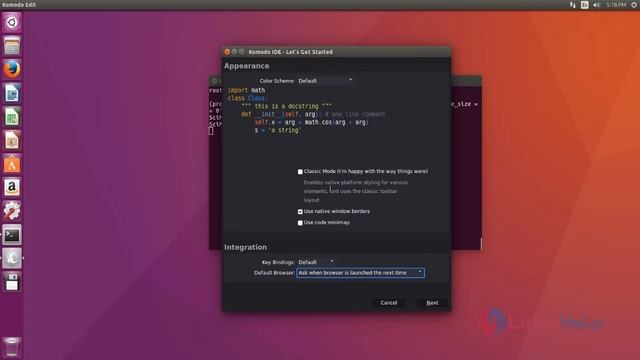Show clock calendar at 5:18 PM
Image resolution: width=640 pixels, height=360 pixels.
click(x=616, y=5)
